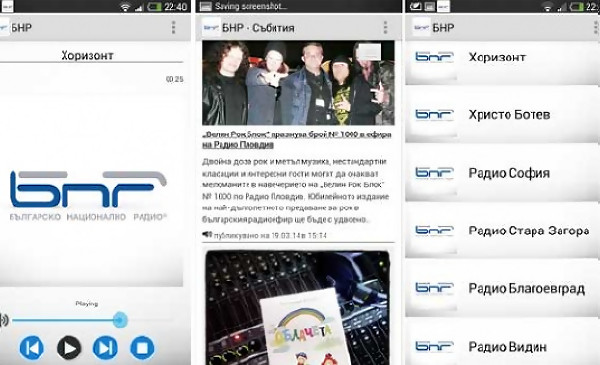Open the Белия Рок Блок article headline
This screenshot has width=600, height=365.
click(x=297, y=139)
